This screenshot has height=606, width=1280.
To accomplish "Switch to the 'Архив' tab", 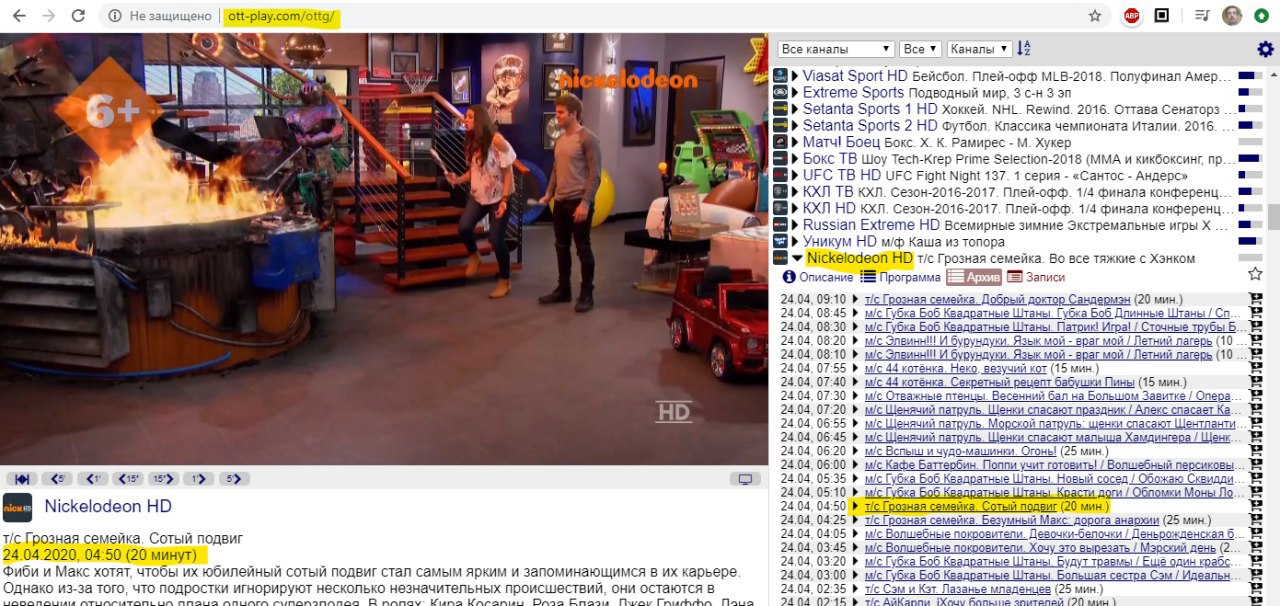I will (974, 277).
